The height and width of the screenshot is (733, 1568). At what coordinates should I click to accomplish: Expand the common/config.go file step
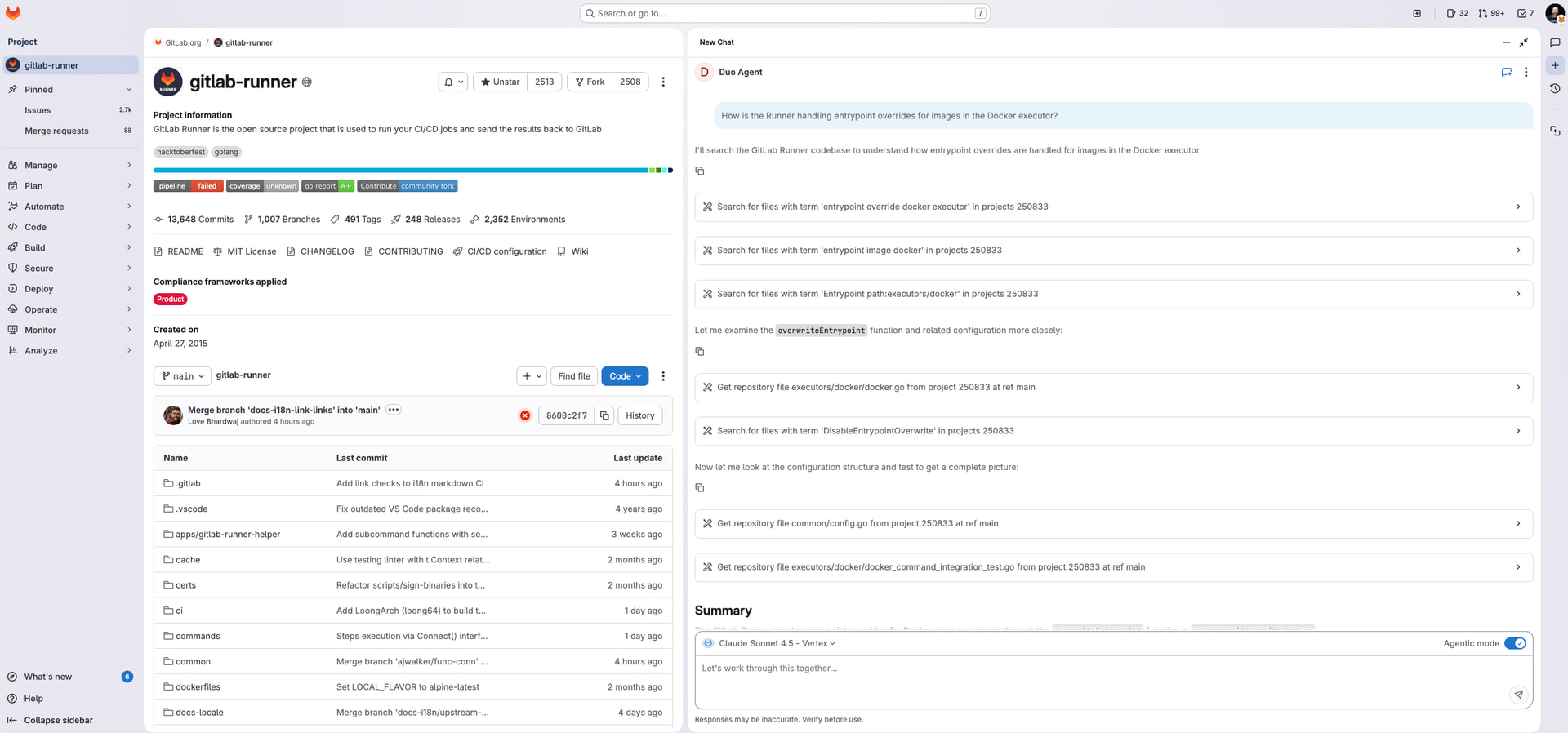tap(1113, 524)
